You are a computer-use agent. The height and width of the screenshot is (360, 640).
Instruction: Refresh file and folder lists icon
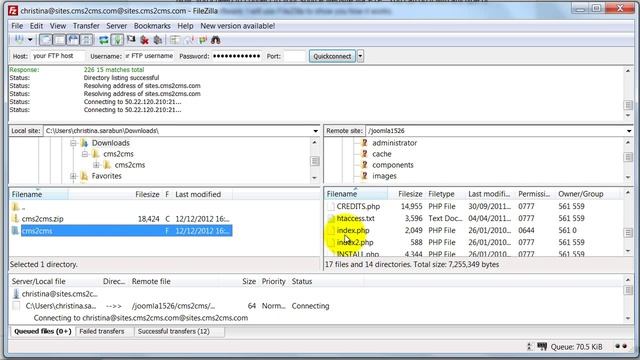104,40
